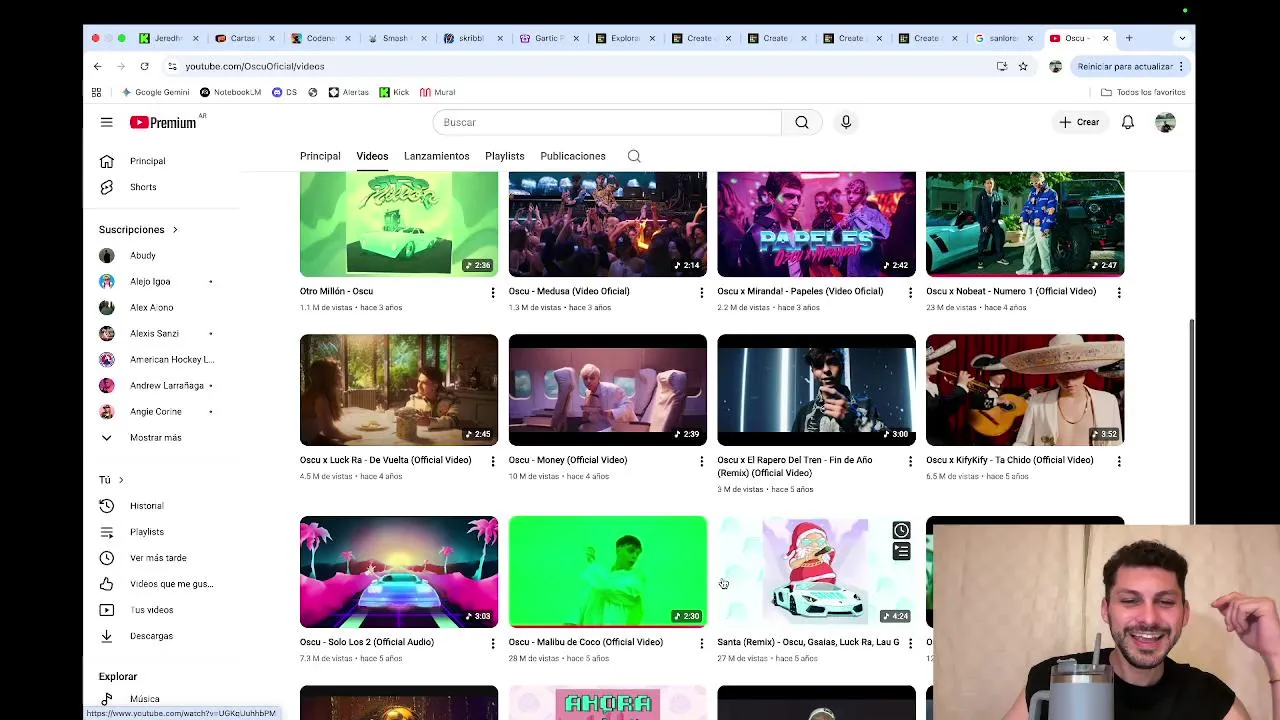Open NotebookLM bookmark
1280x720 pixels.
coord(231,92)
